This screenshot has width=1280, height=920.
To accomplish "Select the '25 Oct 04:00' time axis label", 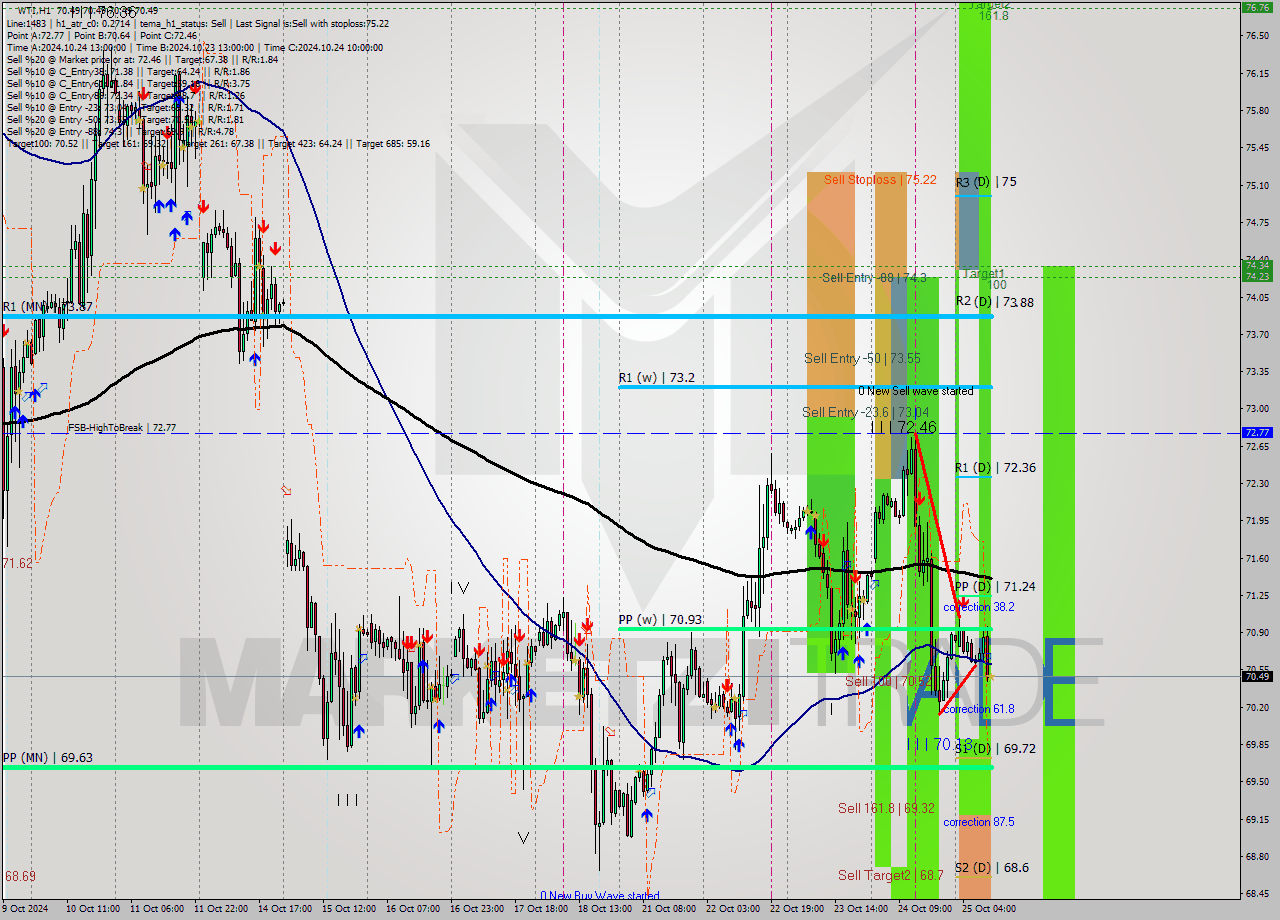I will tap(989, 909).
